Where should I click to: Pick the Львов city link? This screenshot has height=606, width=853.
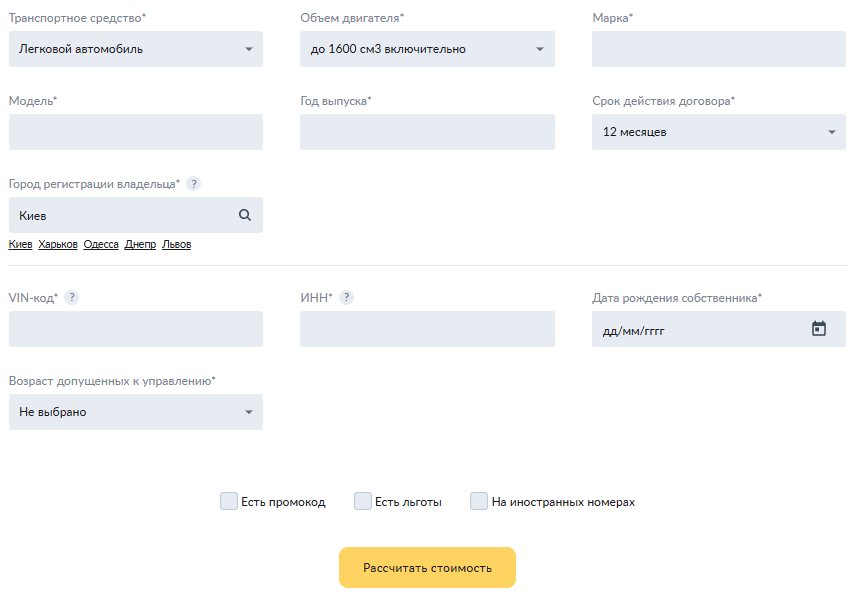tap(176, 245)
